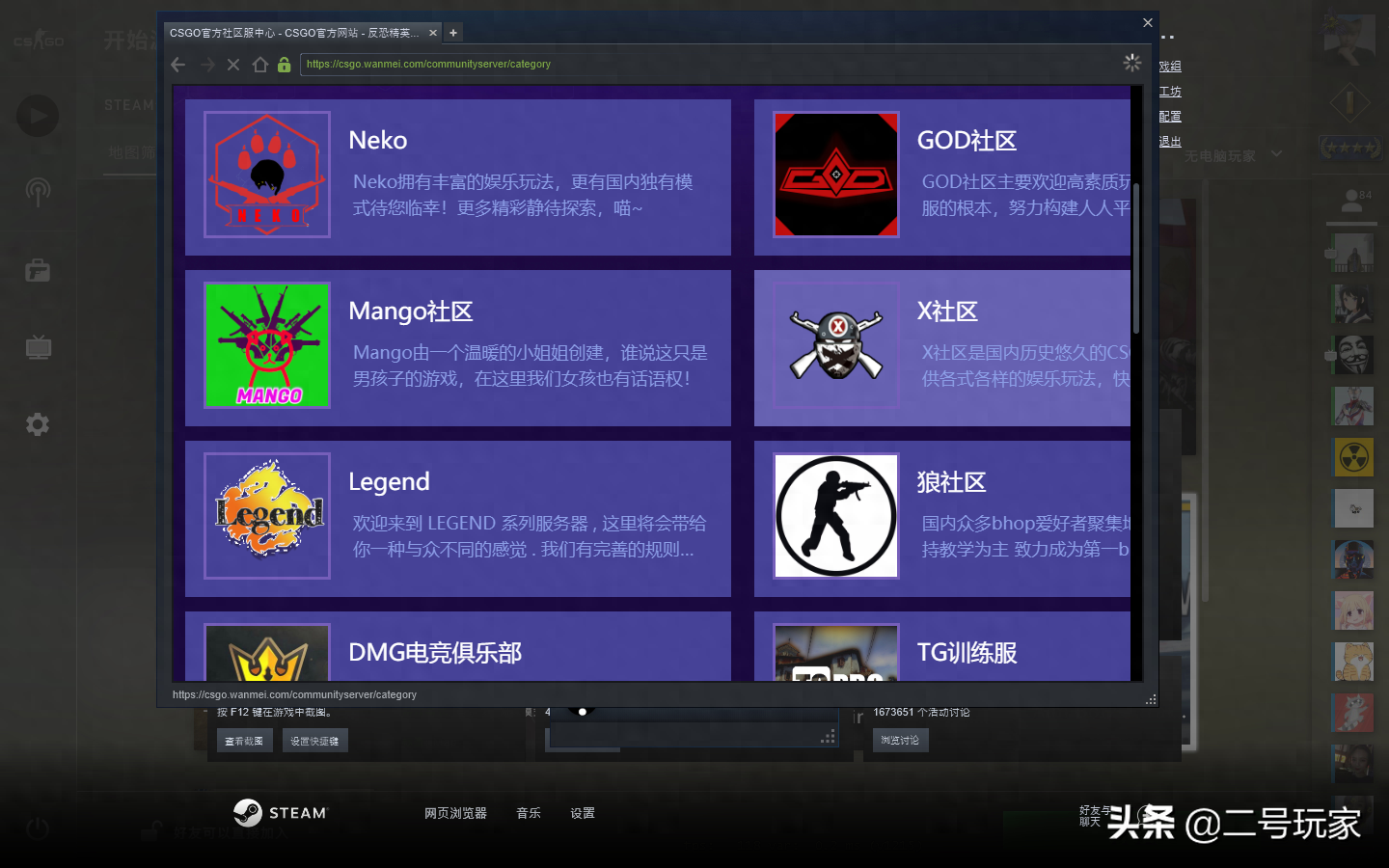Click the 查看截图 button

[x=244, y=740]
